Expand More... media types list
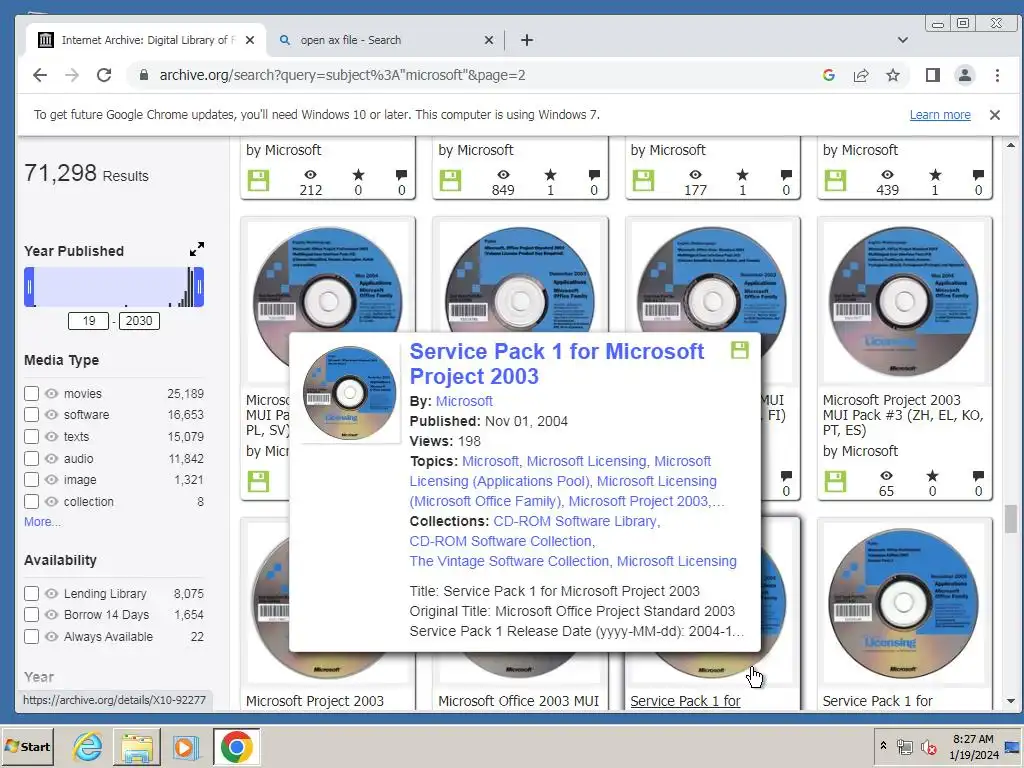Screen dimensions: 1024x768 tap(42, 522)
